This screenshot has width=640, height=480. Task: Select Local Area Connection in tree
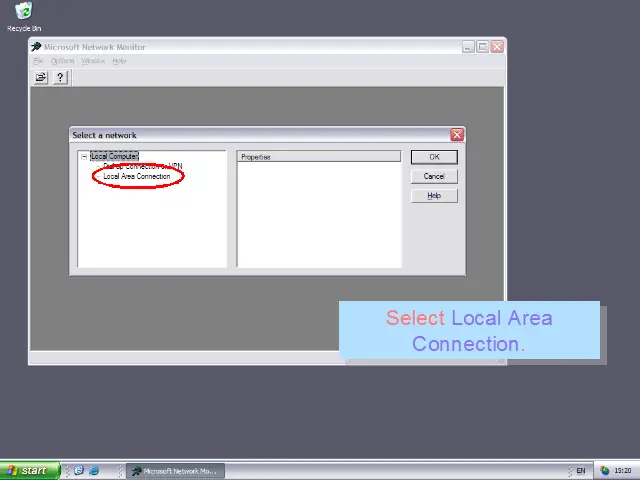[137, 176]
